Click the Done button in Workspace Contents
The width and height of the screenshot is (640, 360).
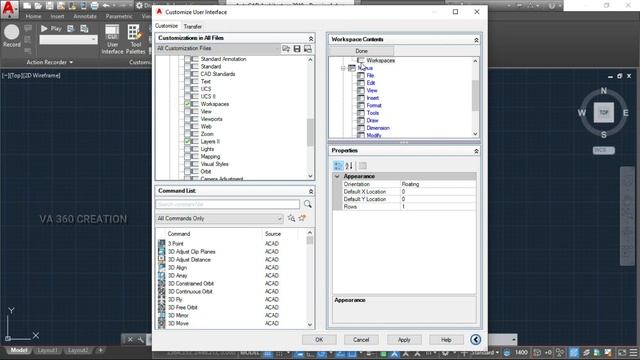(x=362, y=51)
